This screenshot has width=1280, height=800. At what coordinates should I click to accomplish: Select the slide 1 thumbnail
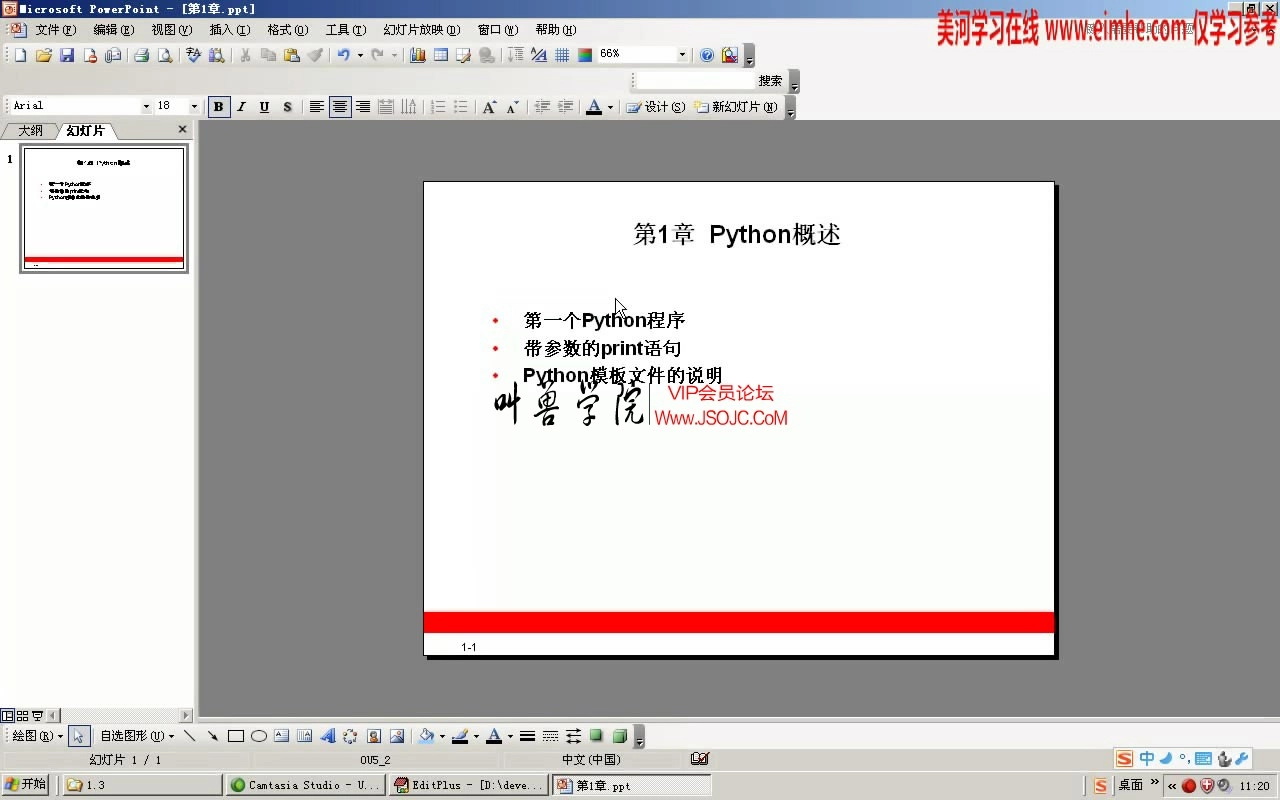104,207
